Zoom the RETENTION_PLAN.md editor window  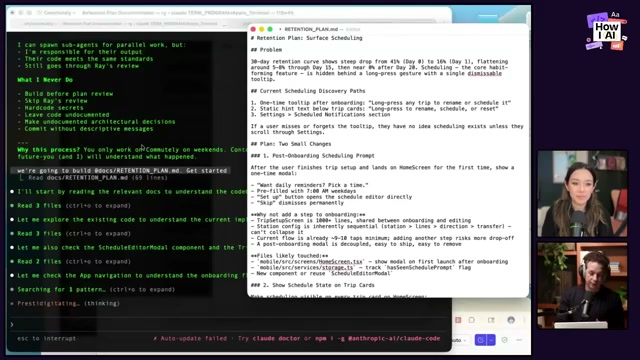pos(270,29)
